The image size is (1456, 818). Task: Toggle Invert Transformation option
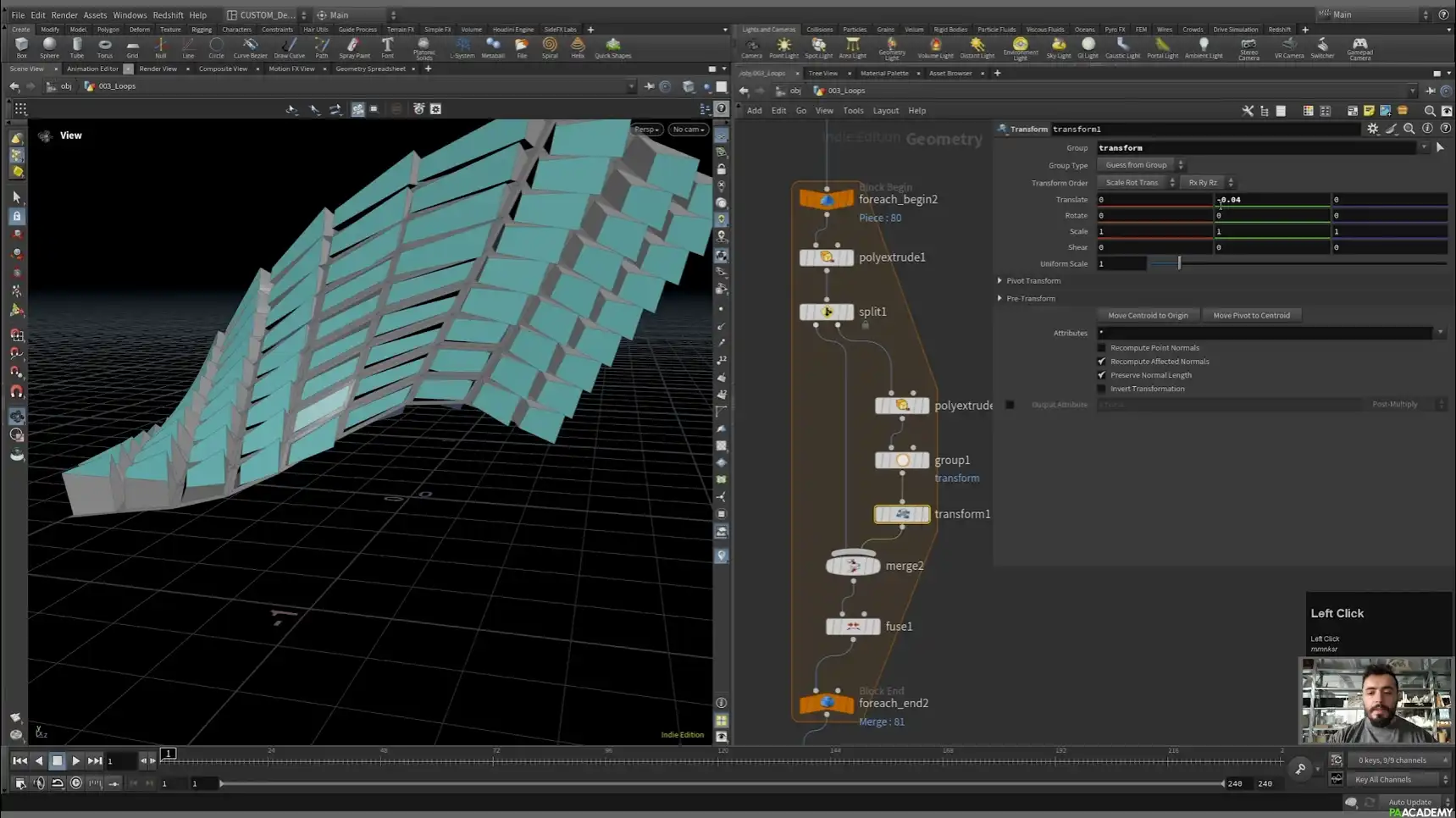1100,388
